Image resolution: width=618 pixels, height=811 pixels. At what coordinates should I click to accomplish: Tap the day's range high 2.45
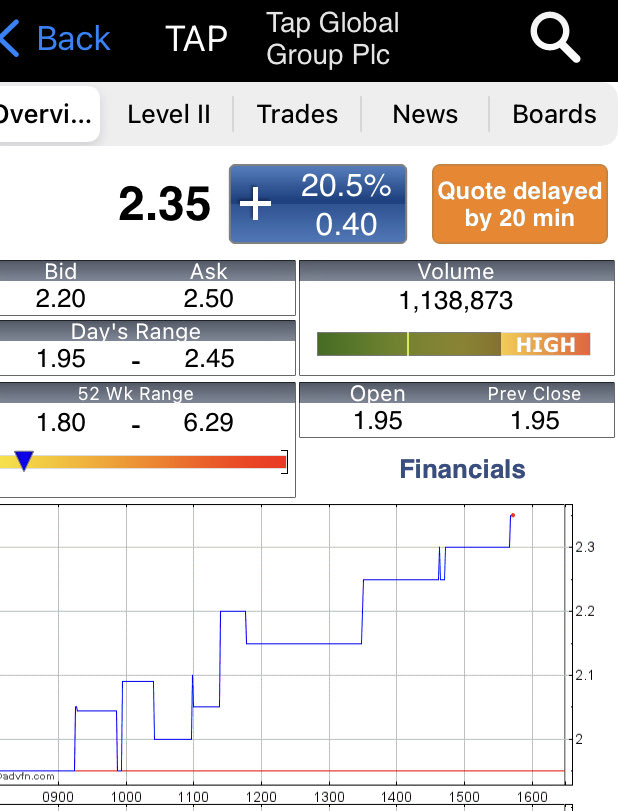[x=209, y=359]
